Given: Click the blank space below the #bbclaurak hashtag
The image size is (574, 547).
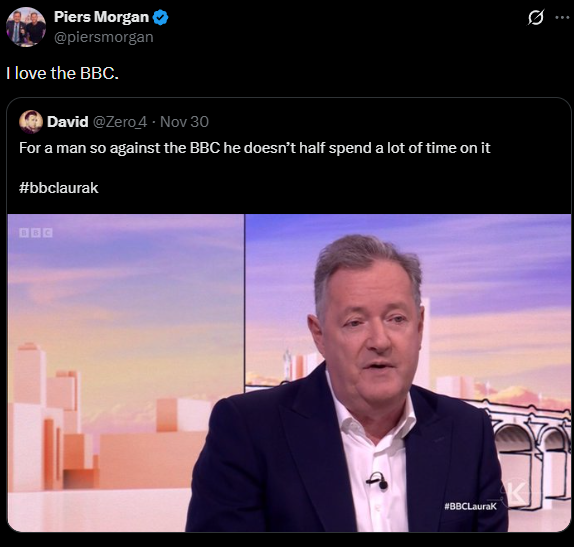Looking at the screenshot, I should 289,205.
